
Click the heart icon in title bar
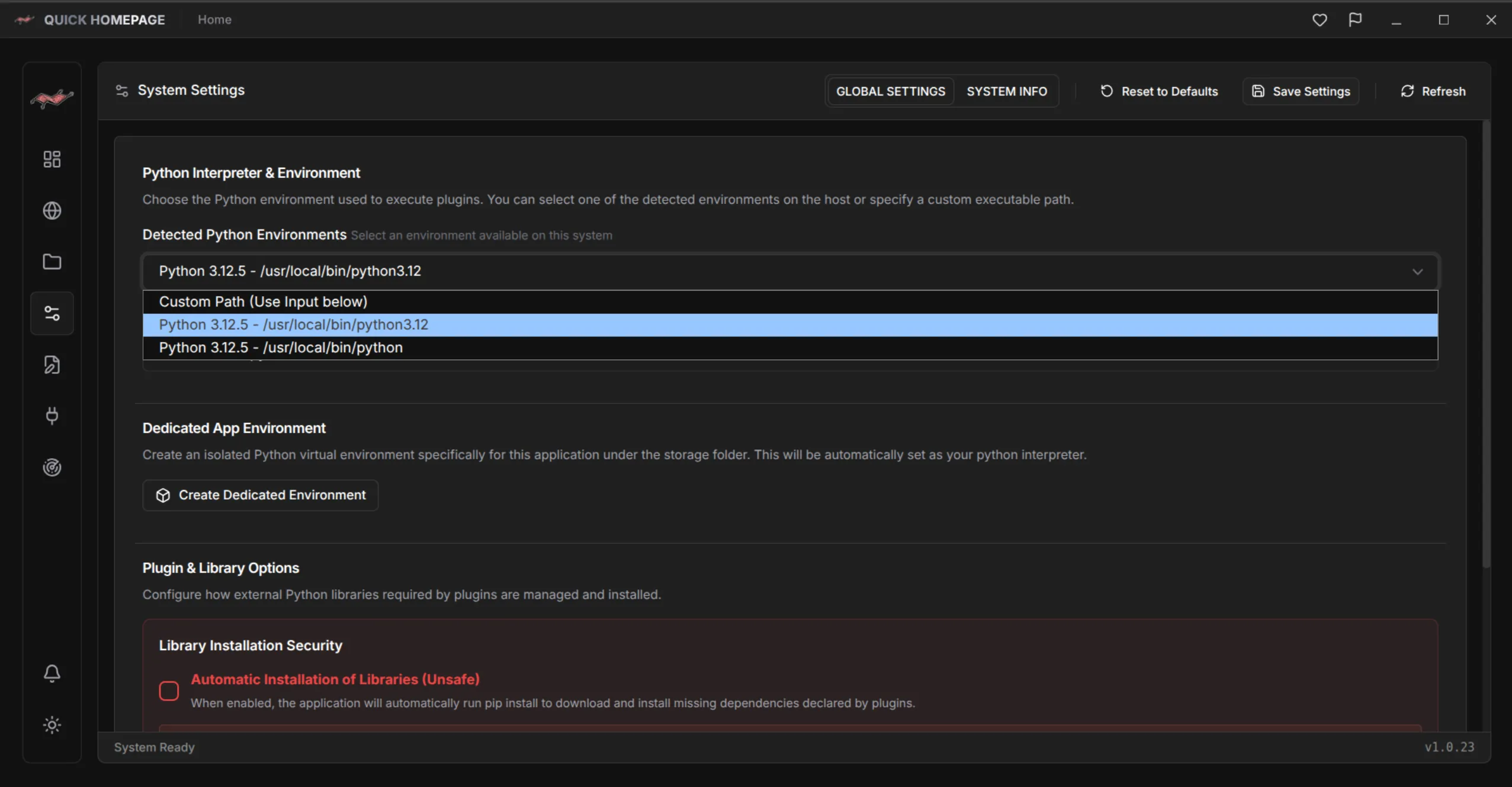tap(1320, 20)
